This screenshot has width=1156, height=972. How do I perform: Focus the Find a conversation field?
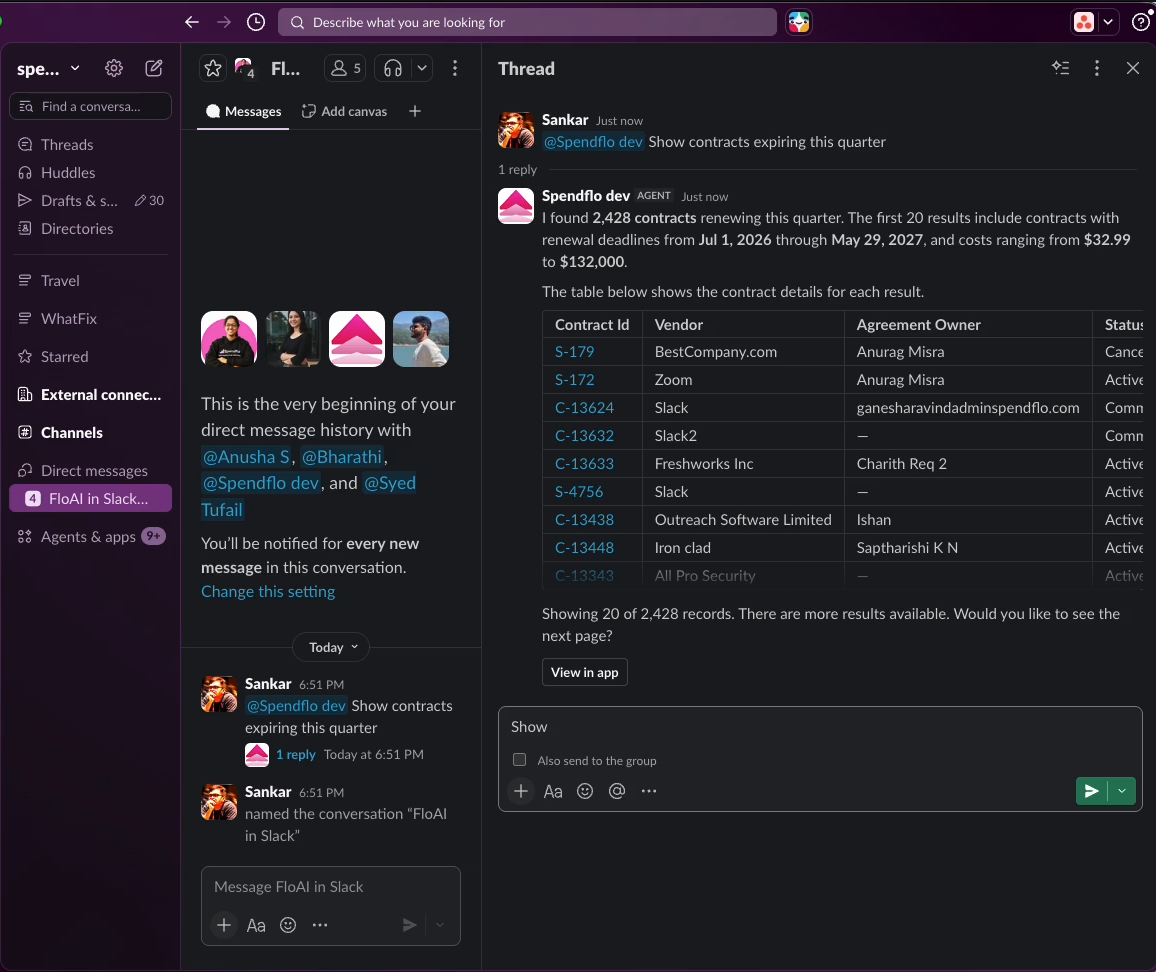click(91, 106)
